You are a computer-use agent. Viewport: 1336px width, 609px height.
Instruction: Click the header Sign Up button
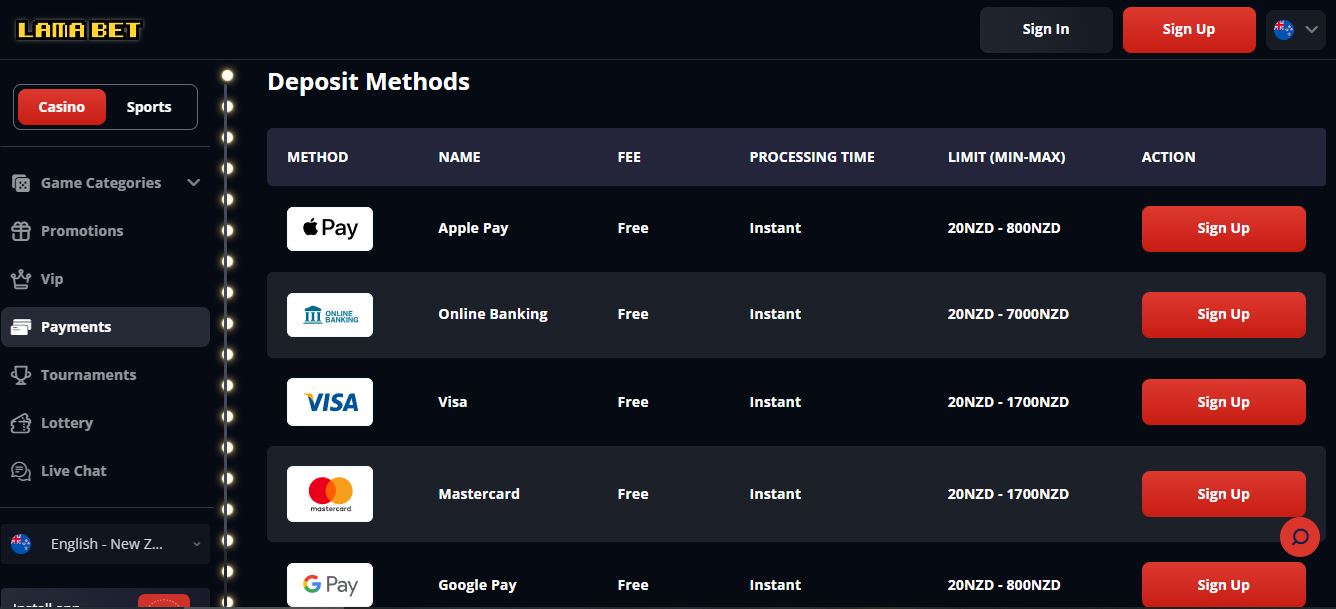(1189, 30)
